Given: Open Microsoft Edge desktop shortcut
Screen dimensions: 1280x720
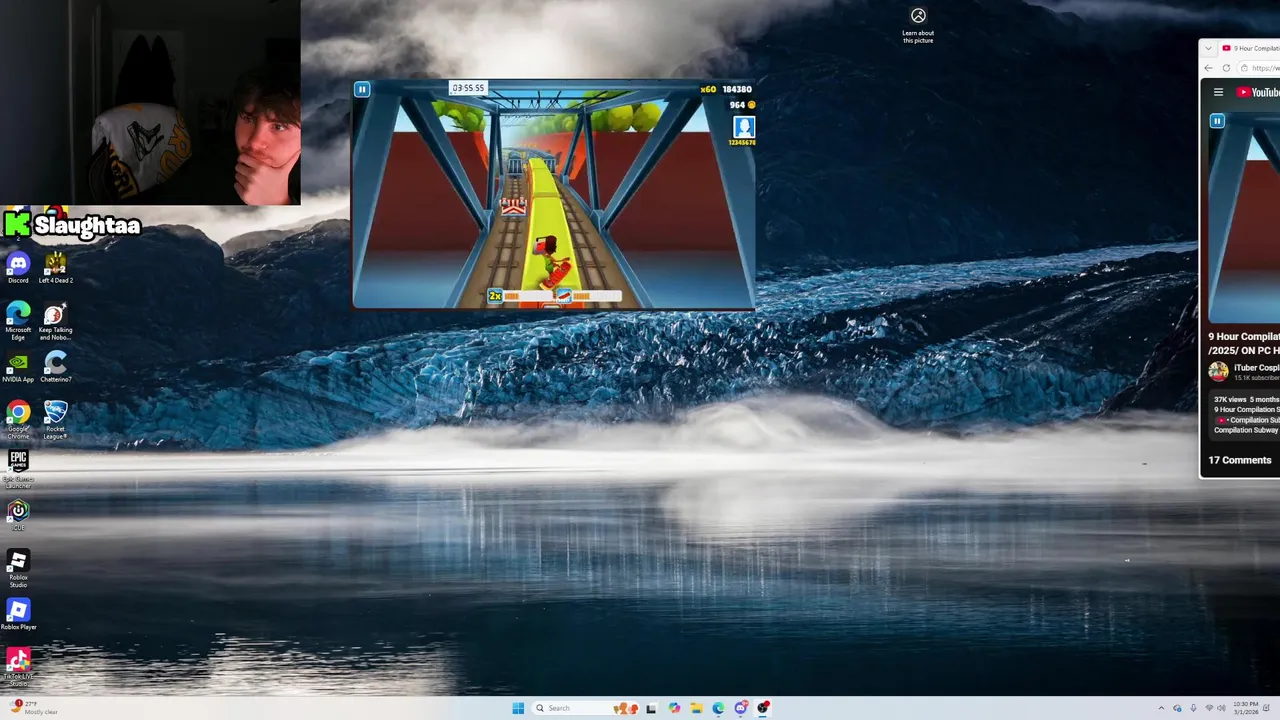Looking at the screenshot, I should (x=18, y=321).
